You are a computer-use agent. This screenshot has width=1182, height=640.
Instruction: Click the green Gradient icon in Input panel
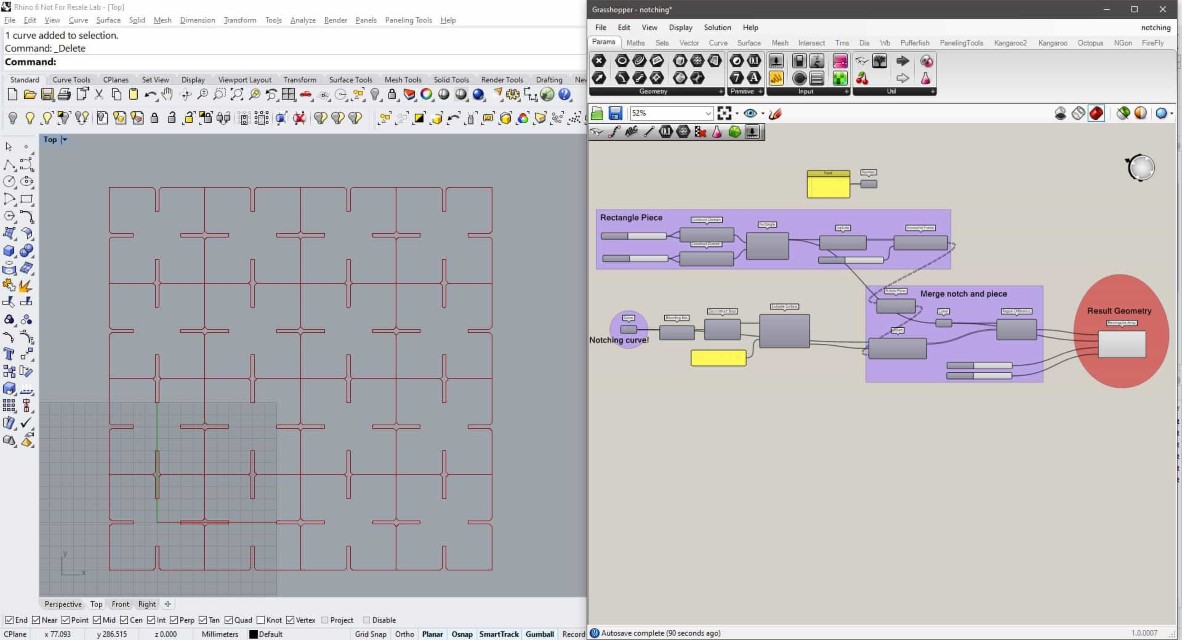(x=840, y=78)
